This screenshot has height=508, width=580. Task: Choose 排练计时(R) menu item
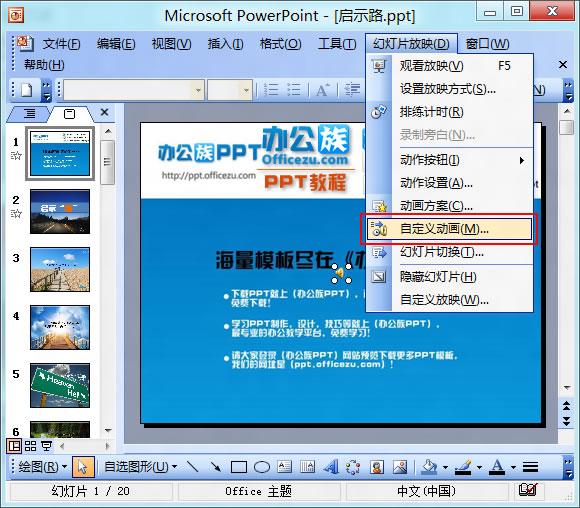pyautogui.click(x=449, y=112)
